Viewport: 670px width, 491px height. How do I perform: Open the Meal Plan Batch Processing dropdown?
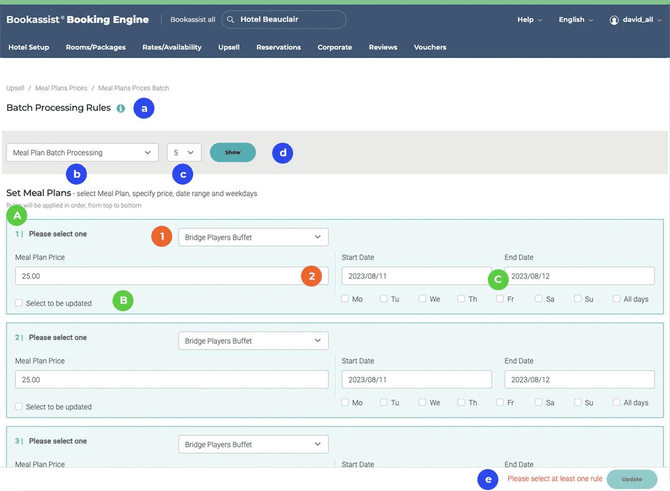pyautogui.click(x=82, y=153)
